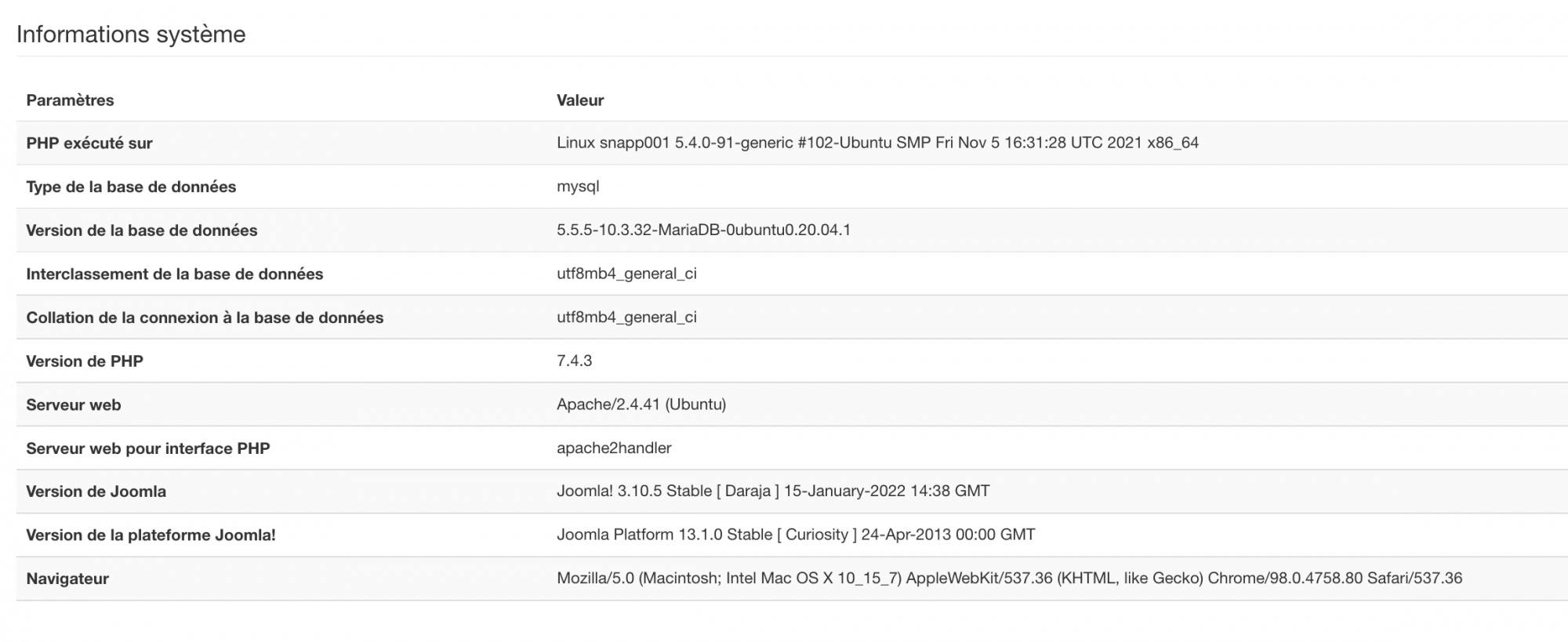
Task: Select the 7.4.3 PHP version value
Action: click(574, 361)
